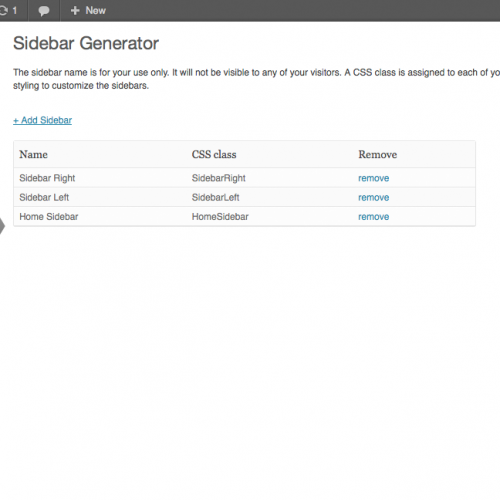Remove the Sidebar Right entry
The width and height of the screenshot is (500, 500).
[374, 178]
